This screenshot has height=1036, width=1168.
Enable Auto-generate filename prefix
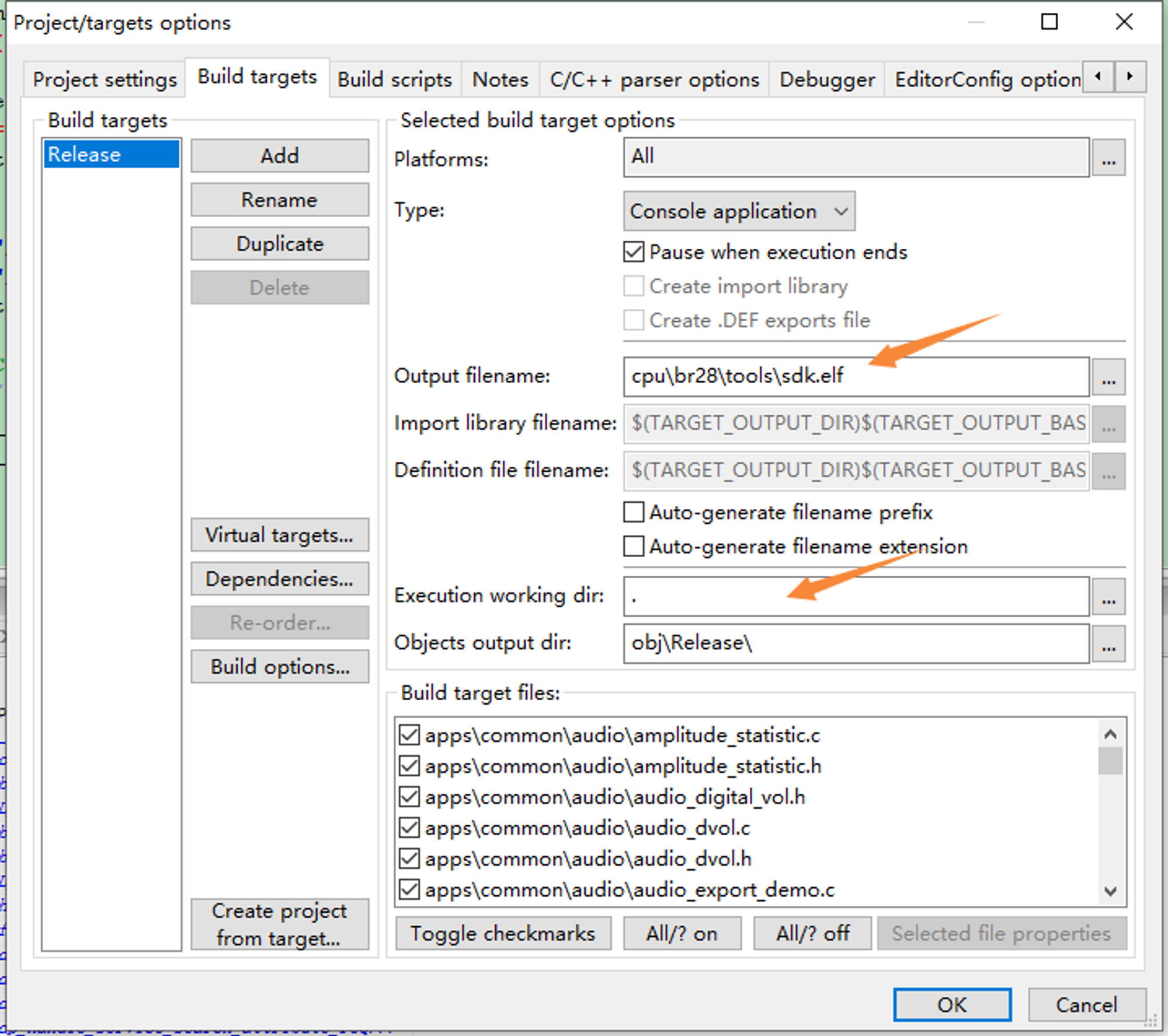coord(634,512)
